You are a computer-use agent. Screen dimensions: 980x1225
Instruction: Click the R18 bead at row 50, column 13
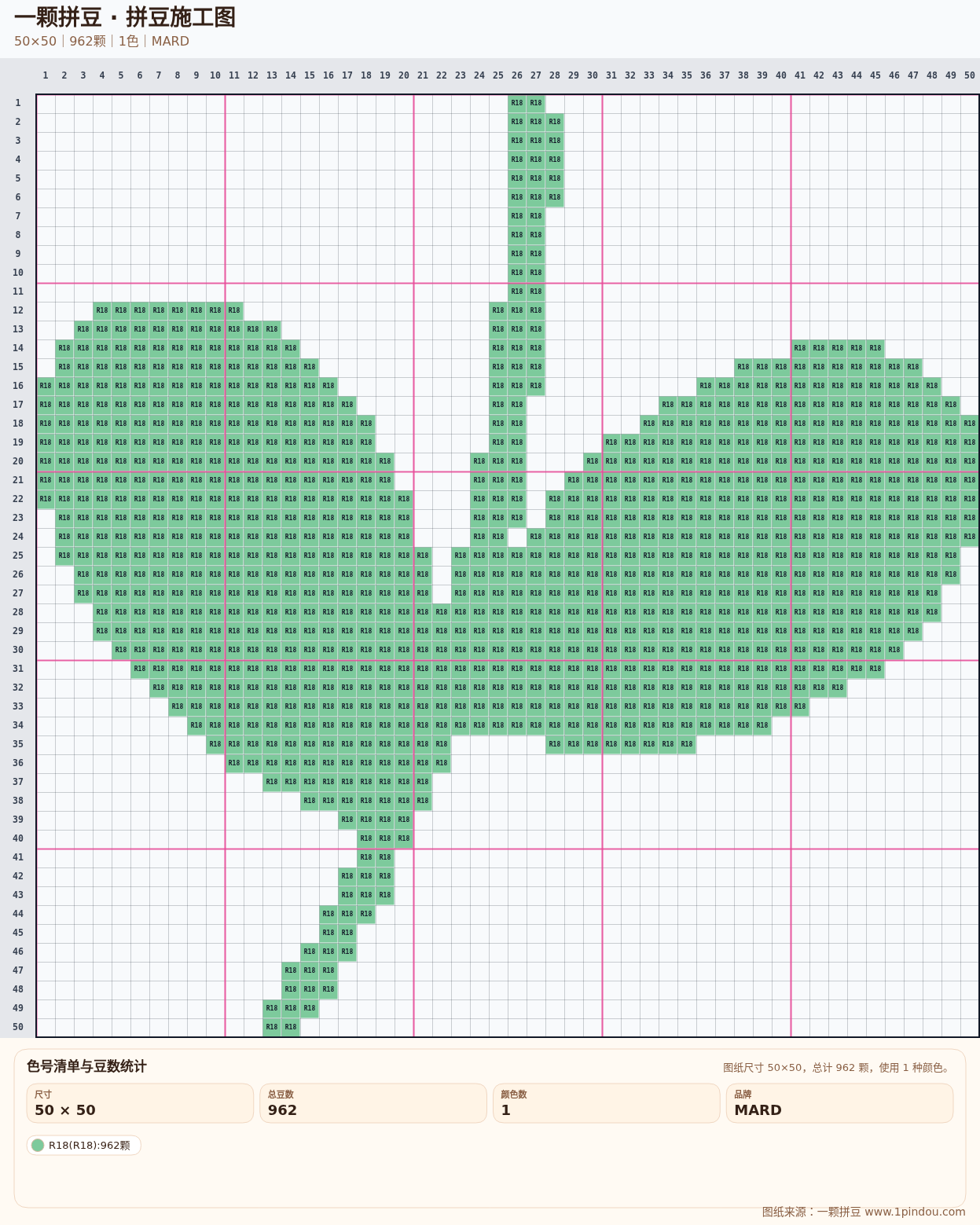pos(272,1027)
